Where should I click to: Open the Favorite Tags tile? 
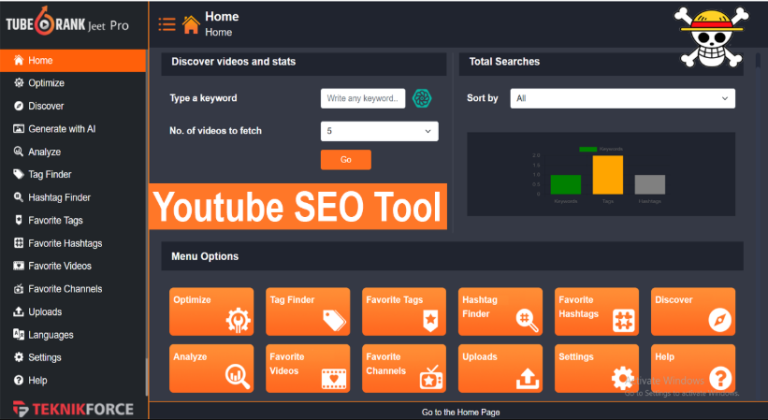tap(404, 312)
